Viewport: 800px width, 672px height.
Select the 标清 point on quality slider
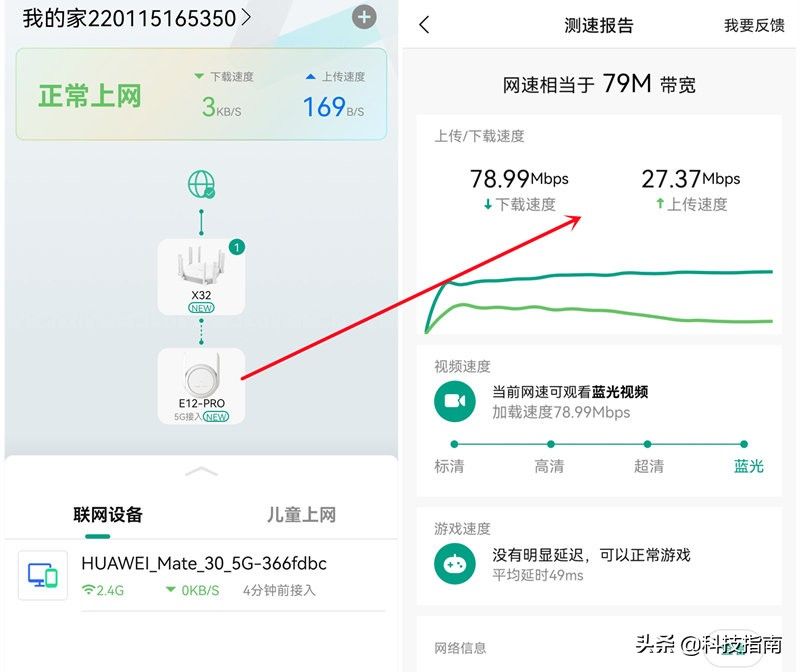click(x=454, y=444)
